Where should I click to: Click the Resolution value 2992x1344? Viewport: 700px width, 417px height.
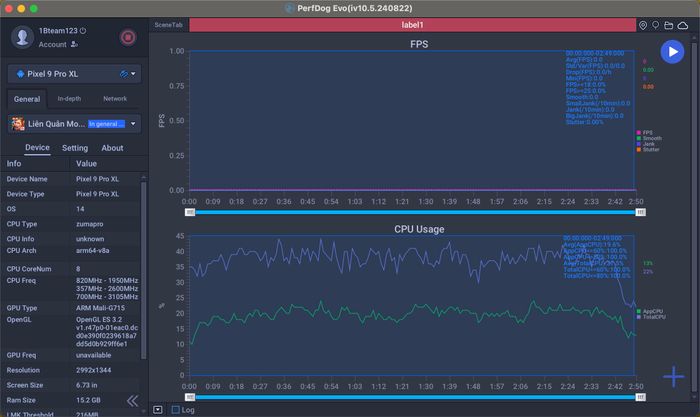pyautogui.click(x=93, y=370)
